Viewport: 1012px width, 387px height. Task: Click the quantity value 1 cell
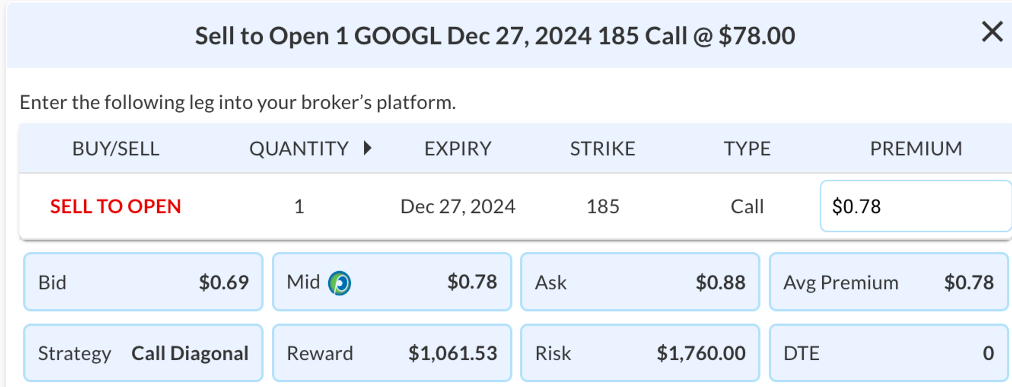[299, 206]
